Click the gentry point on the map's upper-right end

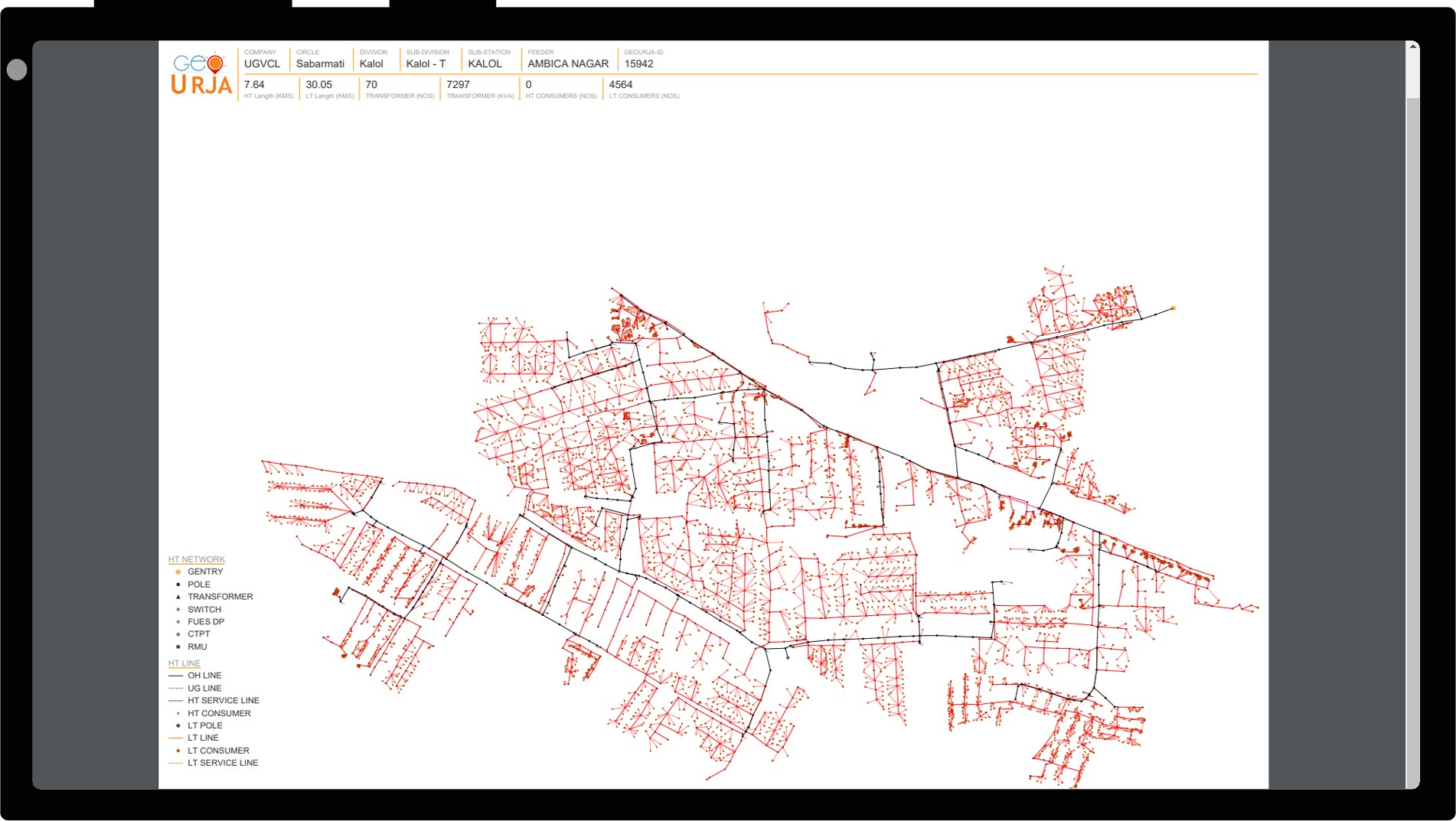coord(1173,308)
